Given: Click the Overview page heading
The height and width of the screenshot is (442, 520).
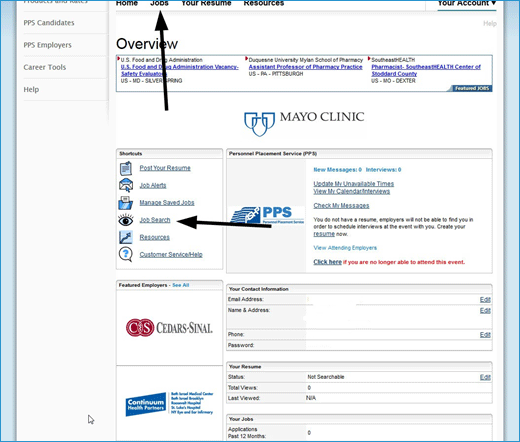Looking at the screenshot, I should coord(147,44).
